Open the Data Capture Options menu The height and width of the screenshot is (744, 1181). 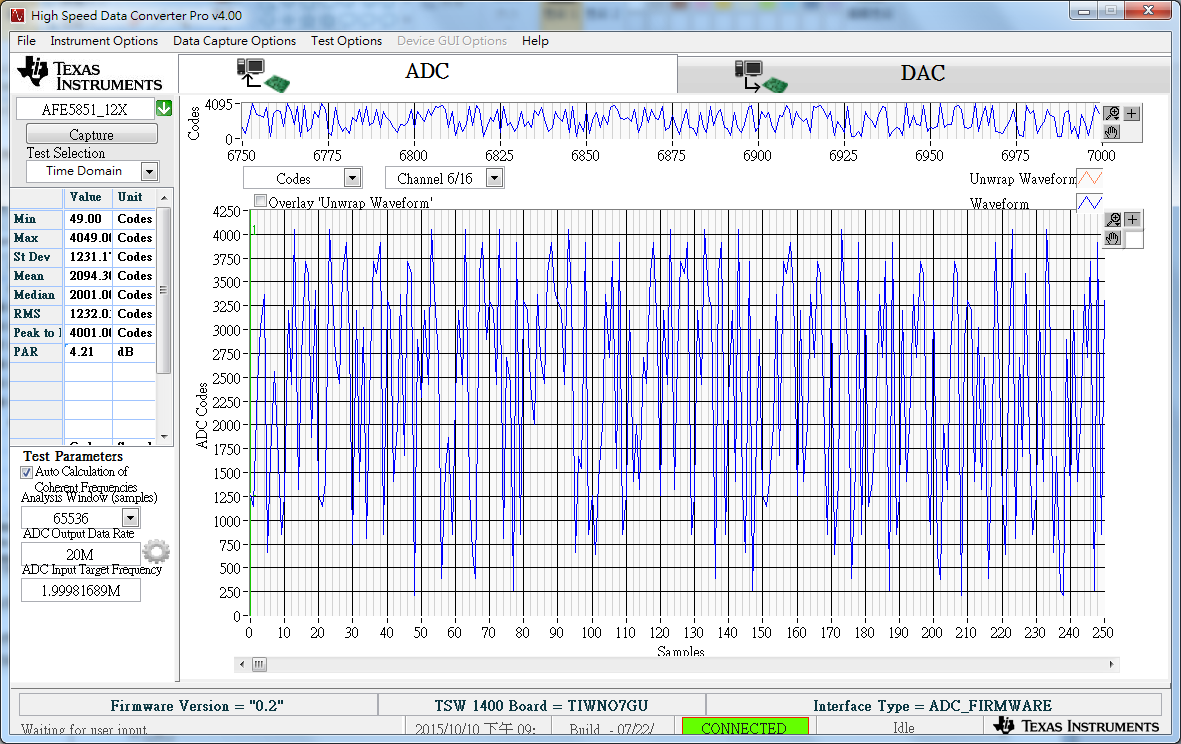[234, 41]
